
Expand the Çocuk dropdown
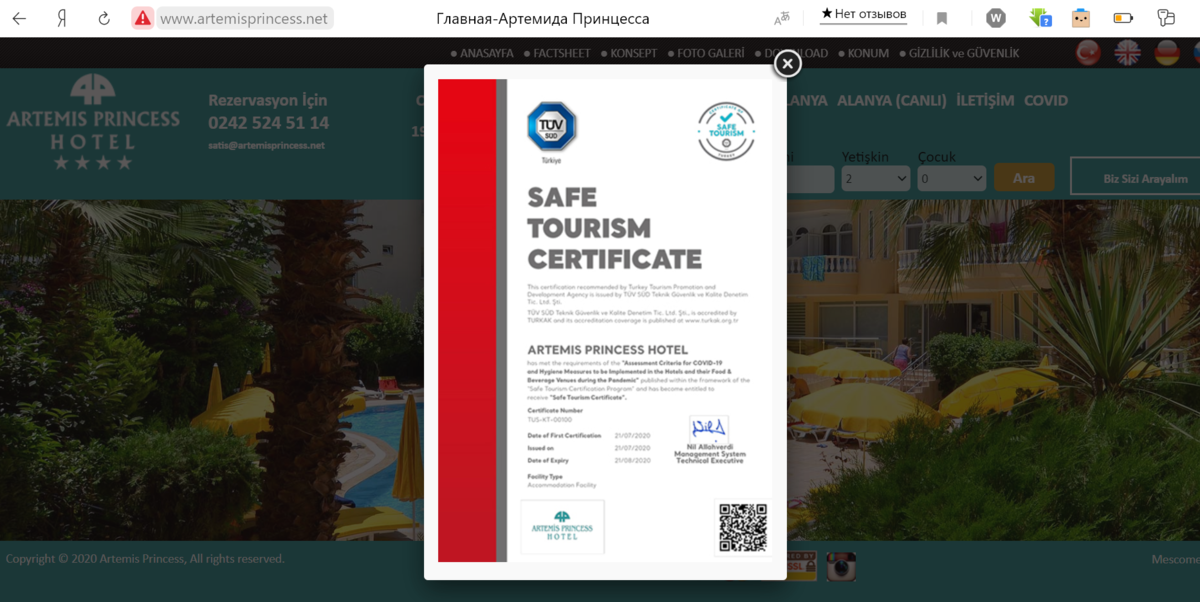point(952,179)
